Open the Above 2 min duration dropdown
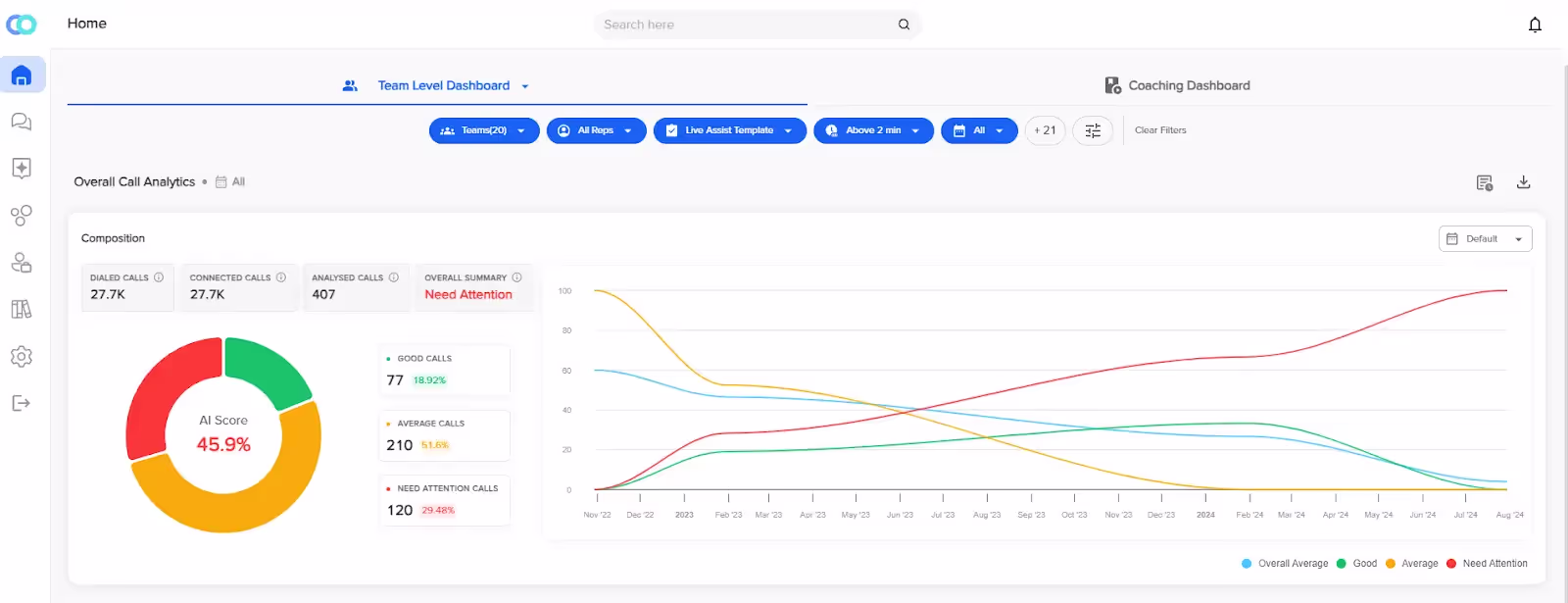This screenshot has width=1568, height=603. [873, 130]
